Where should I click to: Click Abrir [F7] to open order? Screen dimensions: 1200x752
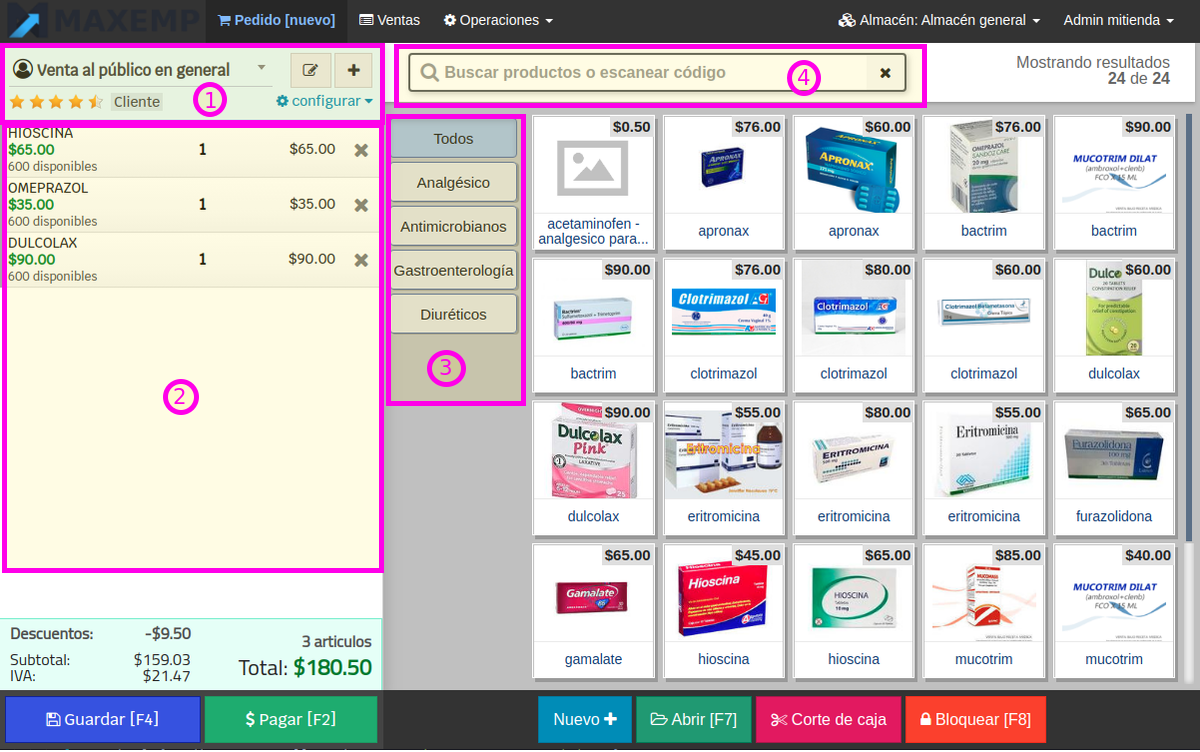(x=693, y=719)
